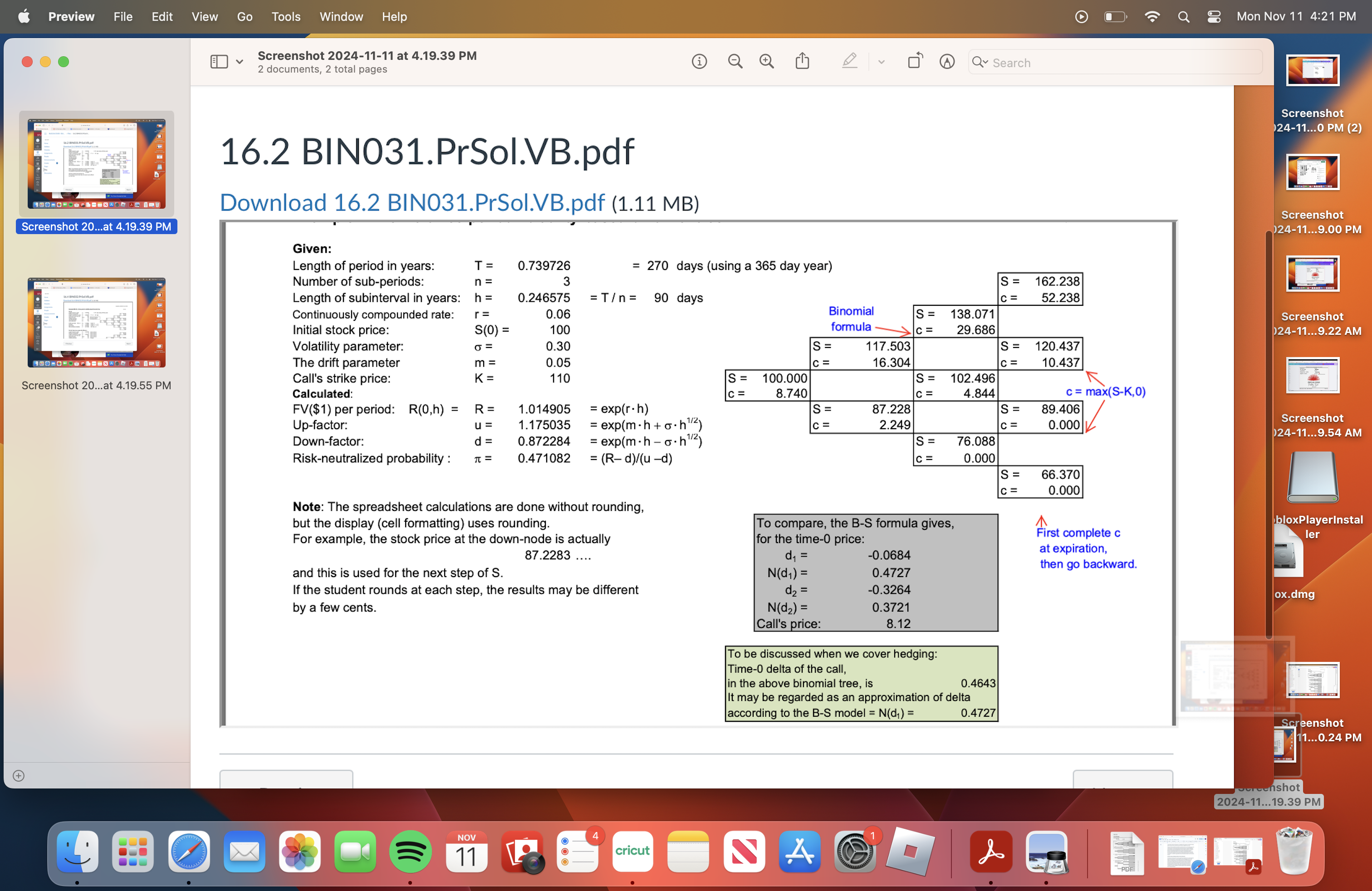This screenshot has width=1372, height=891.
Task: Launch Spotify from the Dock
Action: click(x=411, y=853)
